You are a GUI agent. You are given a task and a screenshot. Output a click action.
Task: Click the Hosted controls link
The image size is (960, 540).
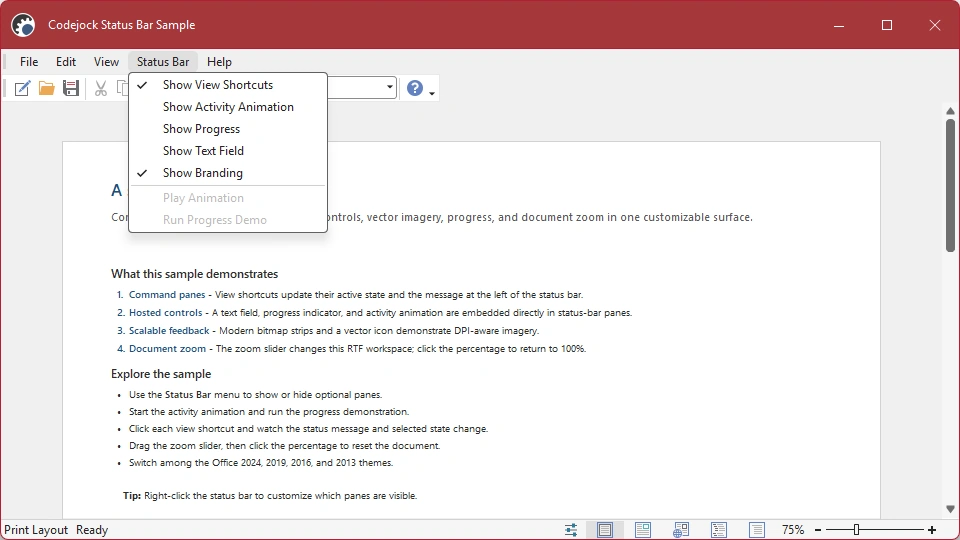(x=165, y=313)
